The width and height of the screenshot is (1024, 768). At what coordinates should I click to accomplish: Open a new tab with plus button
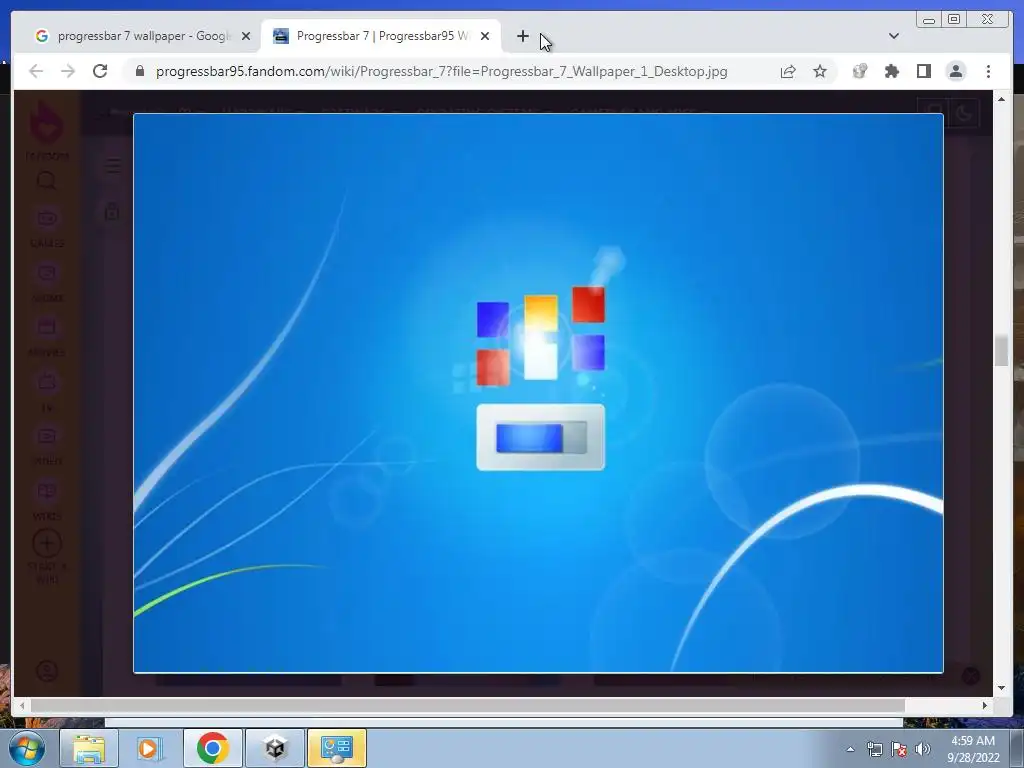point(522,36)
